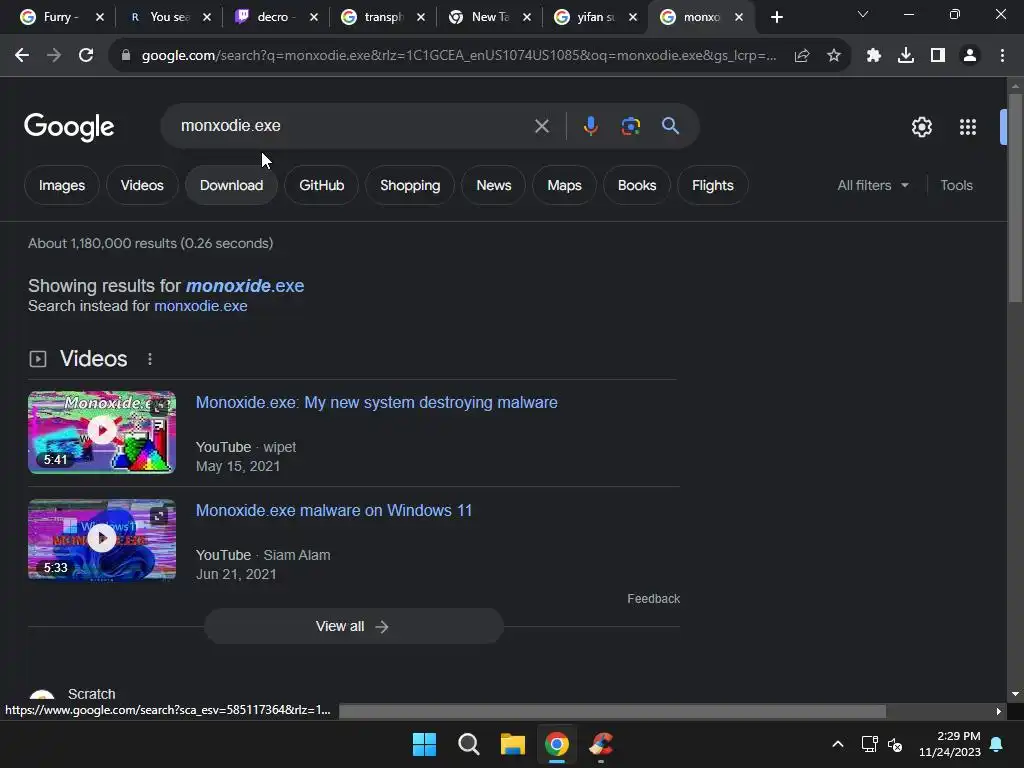Open CCleaner from the taskbar
Screen dimensions: 1024x768
pyautogui.click(x=601, y=744)
